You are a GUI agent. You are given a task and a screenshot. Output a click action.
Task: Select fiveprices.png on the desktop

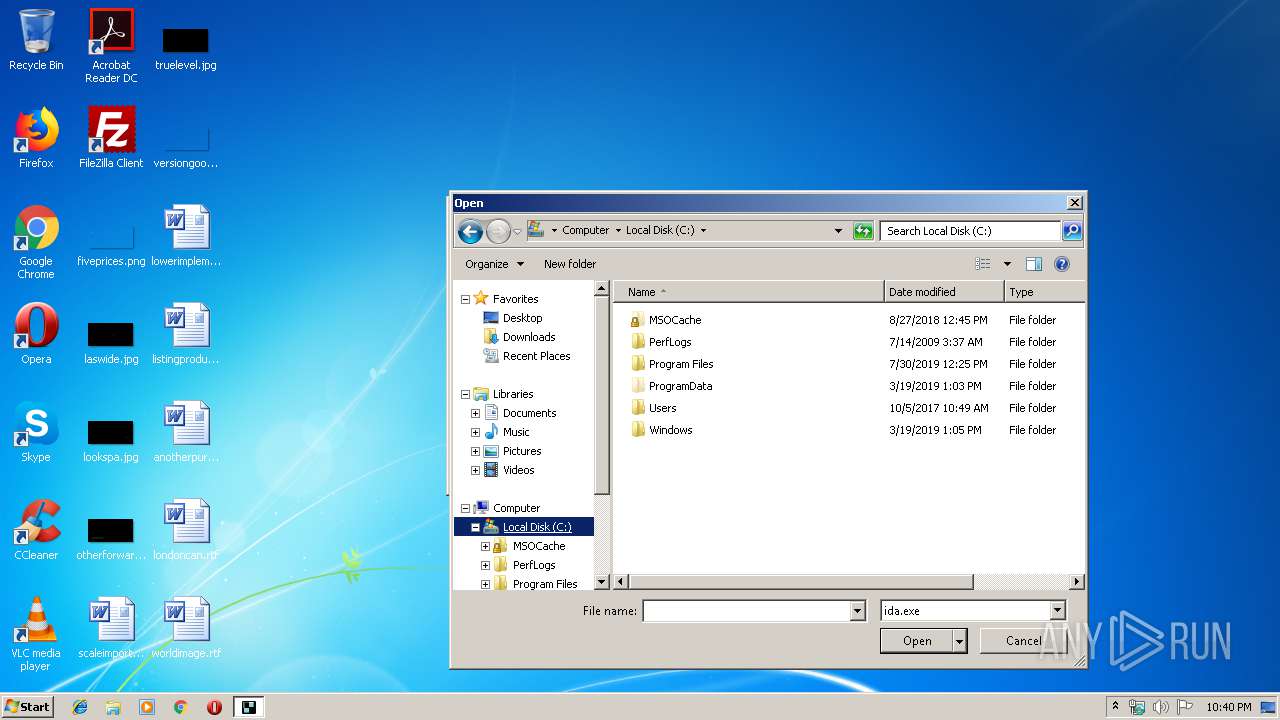(111, 243)
